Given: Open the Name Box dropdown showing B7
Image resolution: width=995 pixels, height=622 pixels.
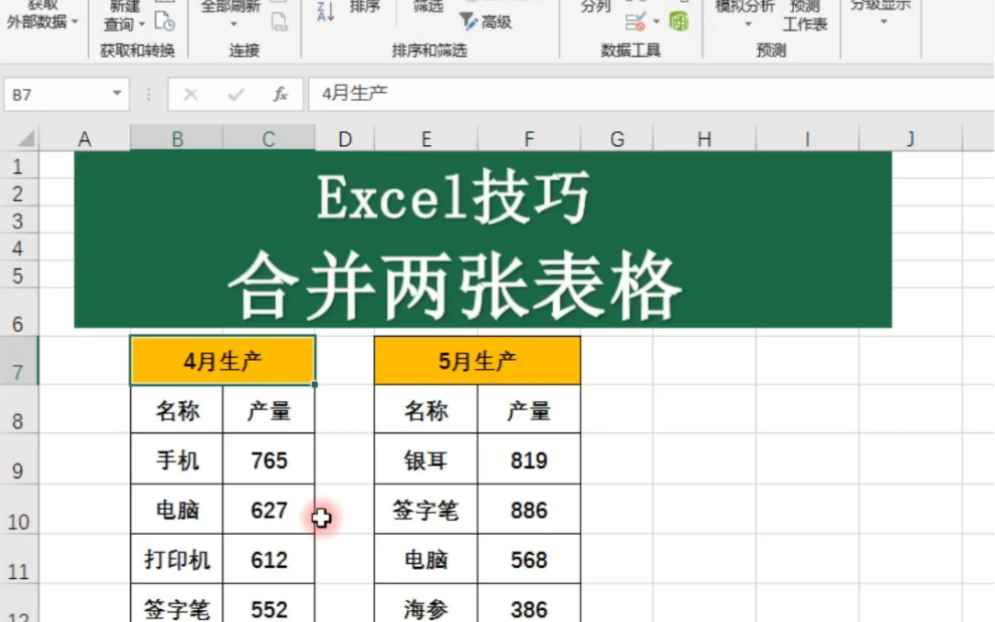Looking at the screenshot, I should pyautogui.click(x=116, y=94).
